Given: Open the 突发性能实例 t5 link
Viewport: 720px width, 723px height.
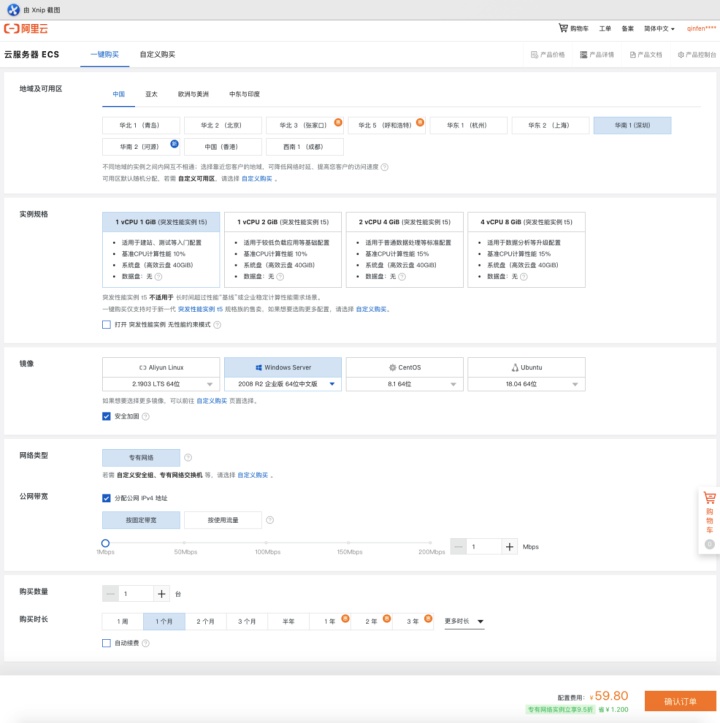Looking at the screenshot, I should (200, 309).
